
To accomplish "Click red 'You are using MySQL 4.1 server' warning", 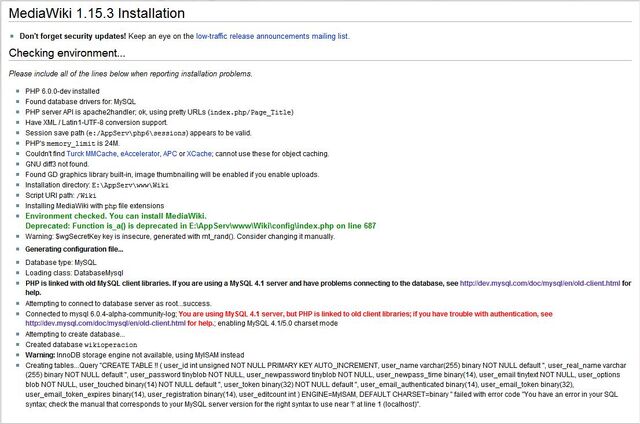I will (x=365, y=314).
